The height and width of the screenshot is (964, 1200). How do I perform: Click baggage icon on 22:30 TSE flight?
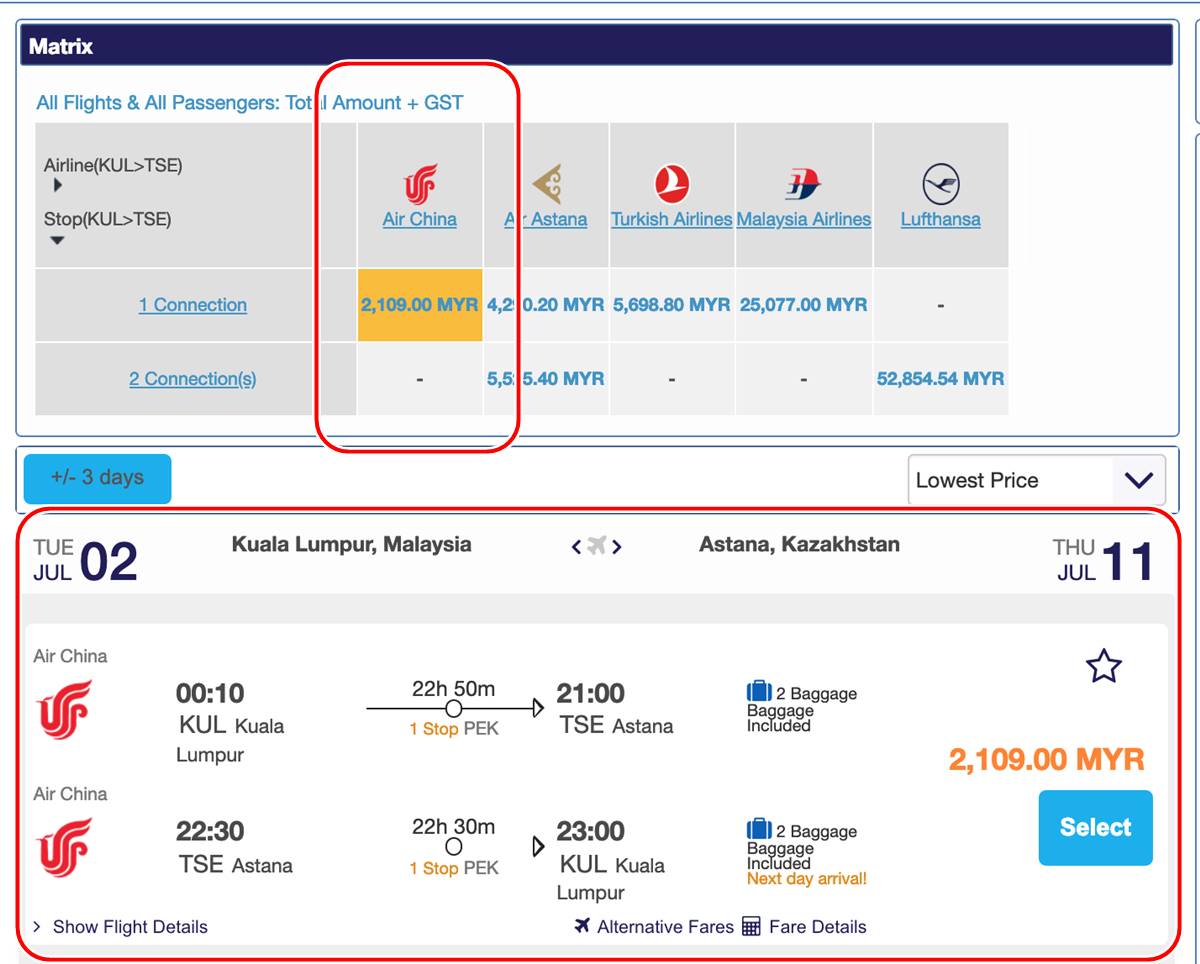[759, 829]
